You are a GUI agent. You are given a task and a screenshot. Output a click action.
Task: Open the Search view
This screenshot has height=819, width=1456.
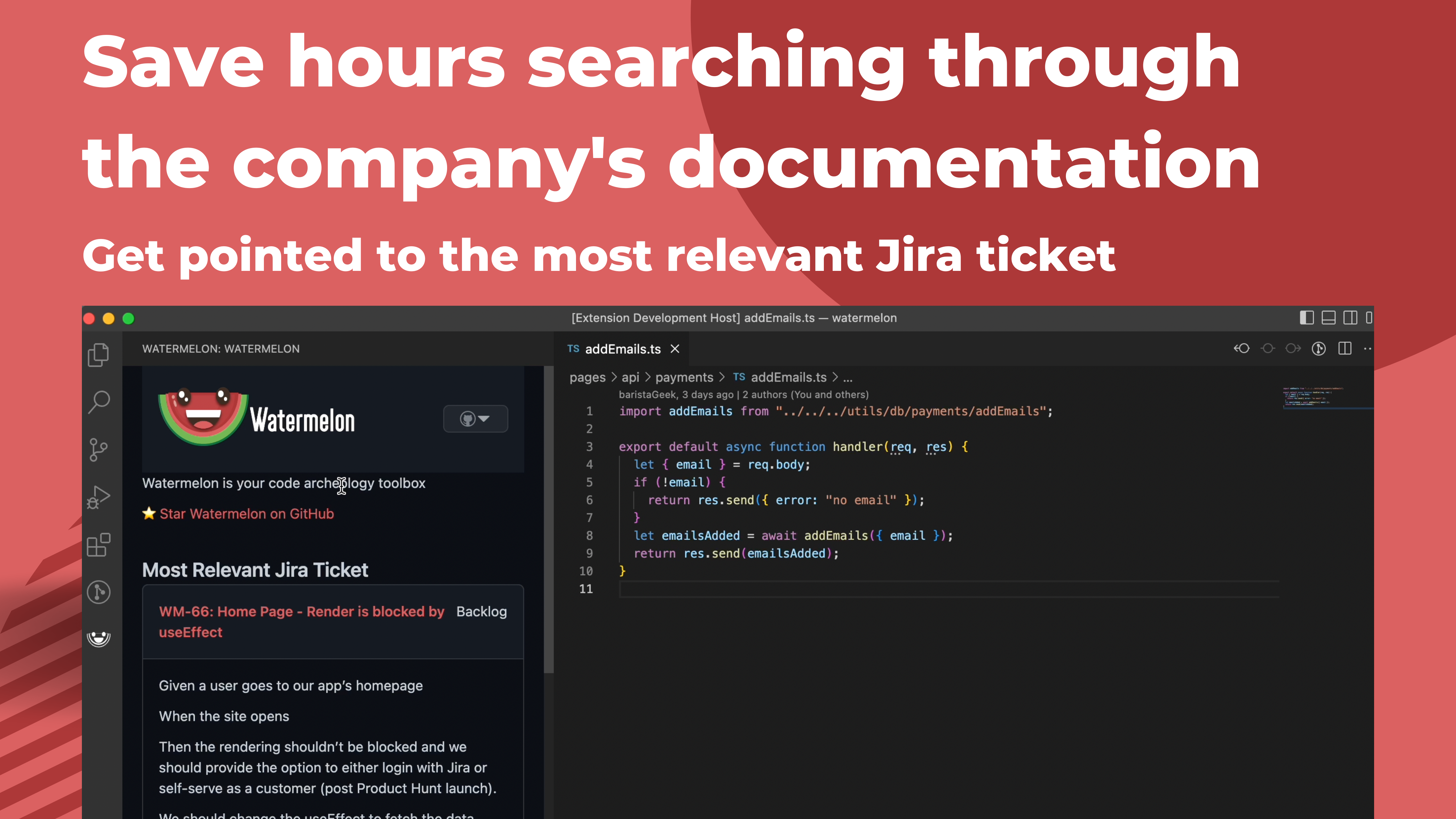pyautogui.click(x=99, y=403)
